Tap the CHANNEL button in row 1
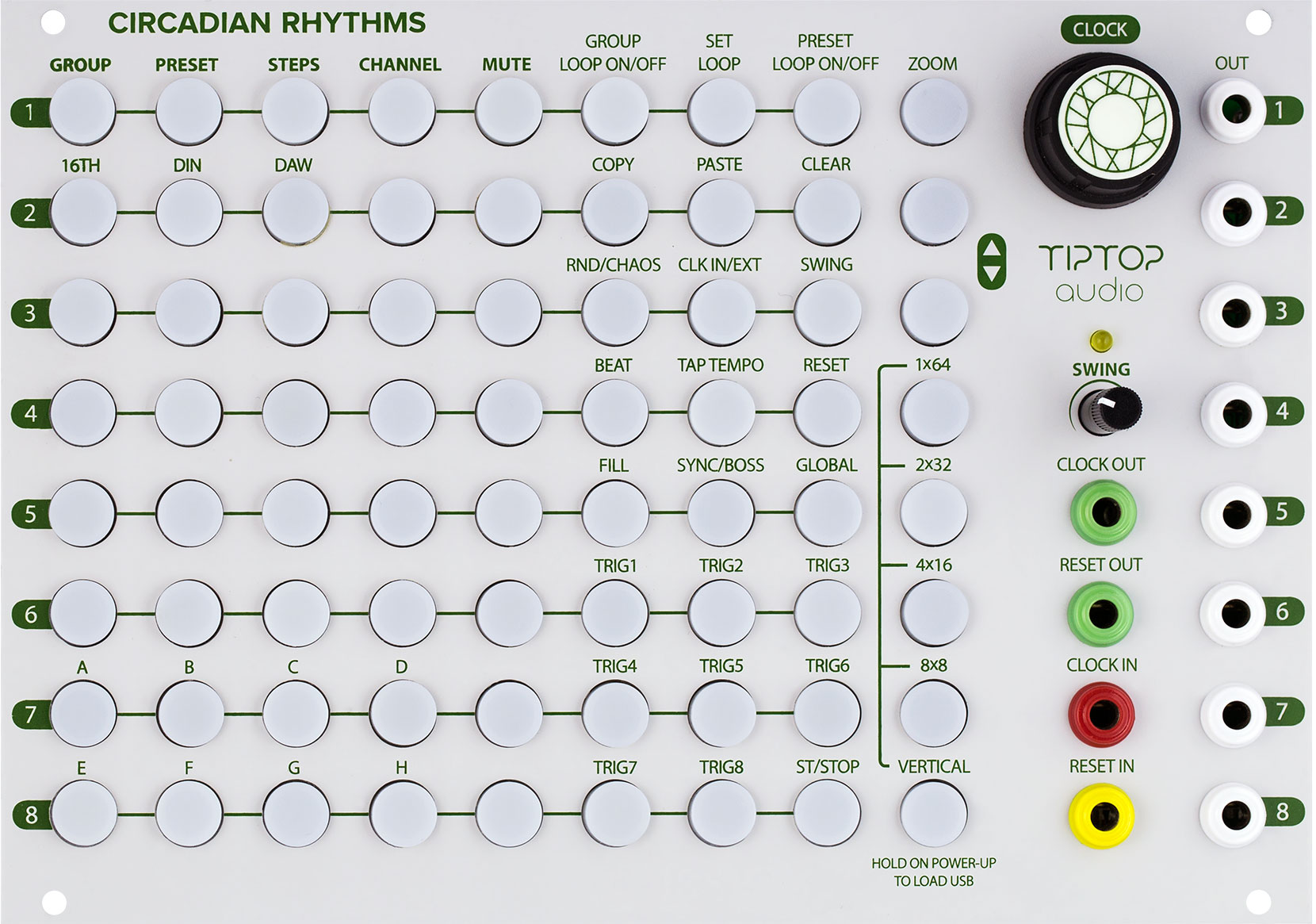 click(x=401, y=112)
